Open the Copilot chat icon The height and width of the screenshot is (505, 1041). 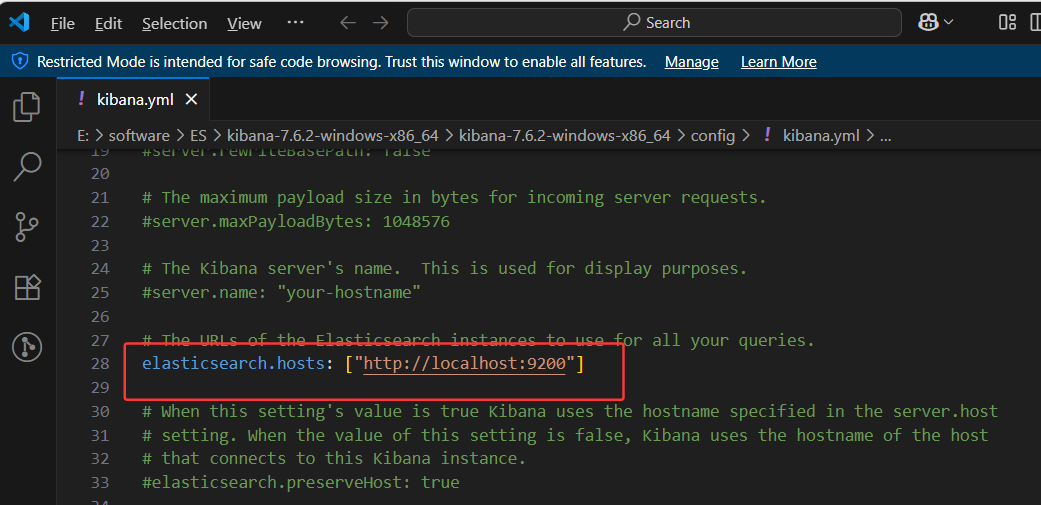(927, 23)
